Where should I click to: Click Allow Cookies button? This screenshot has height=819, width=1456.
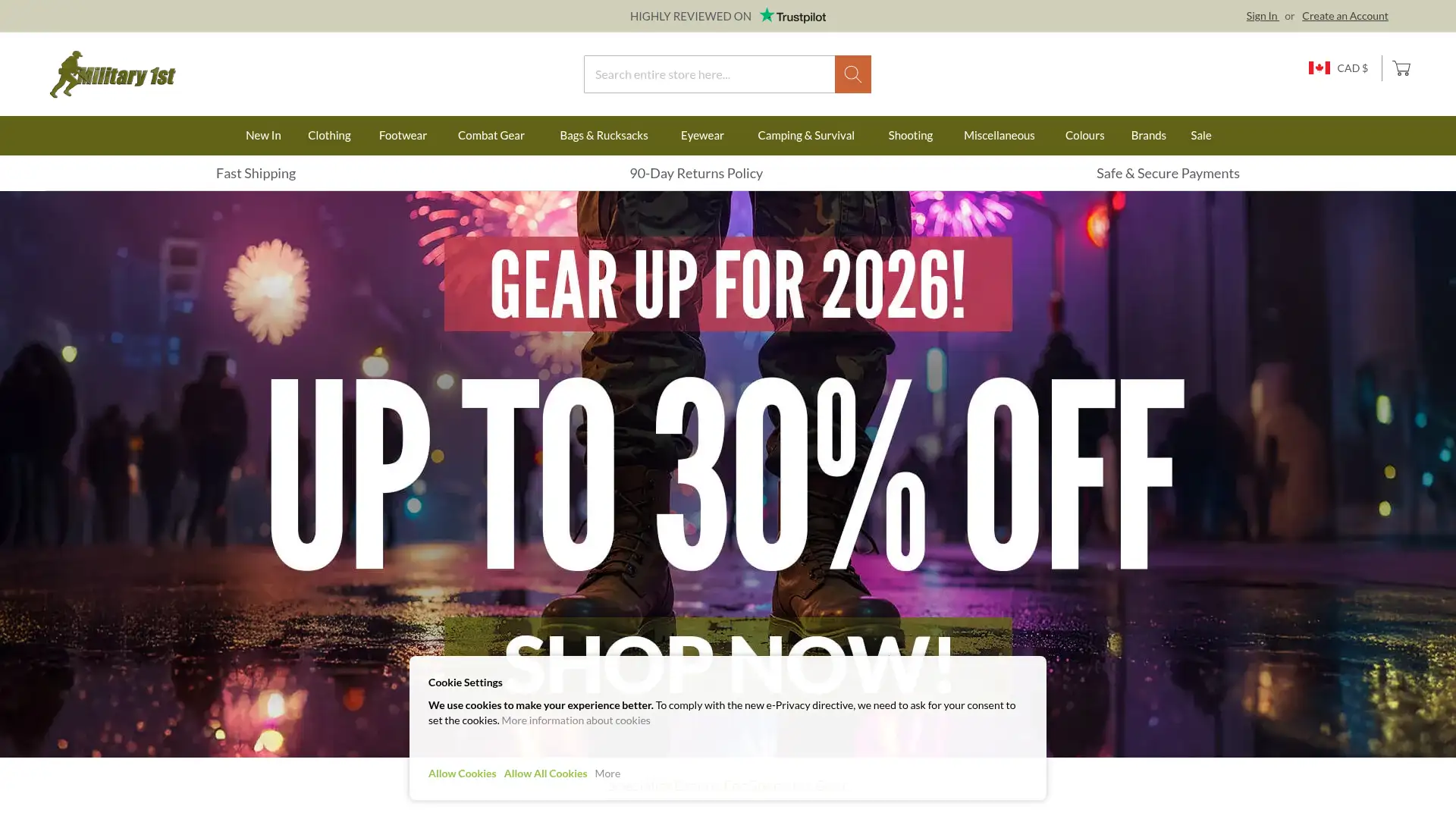click(x=462, y=773)
